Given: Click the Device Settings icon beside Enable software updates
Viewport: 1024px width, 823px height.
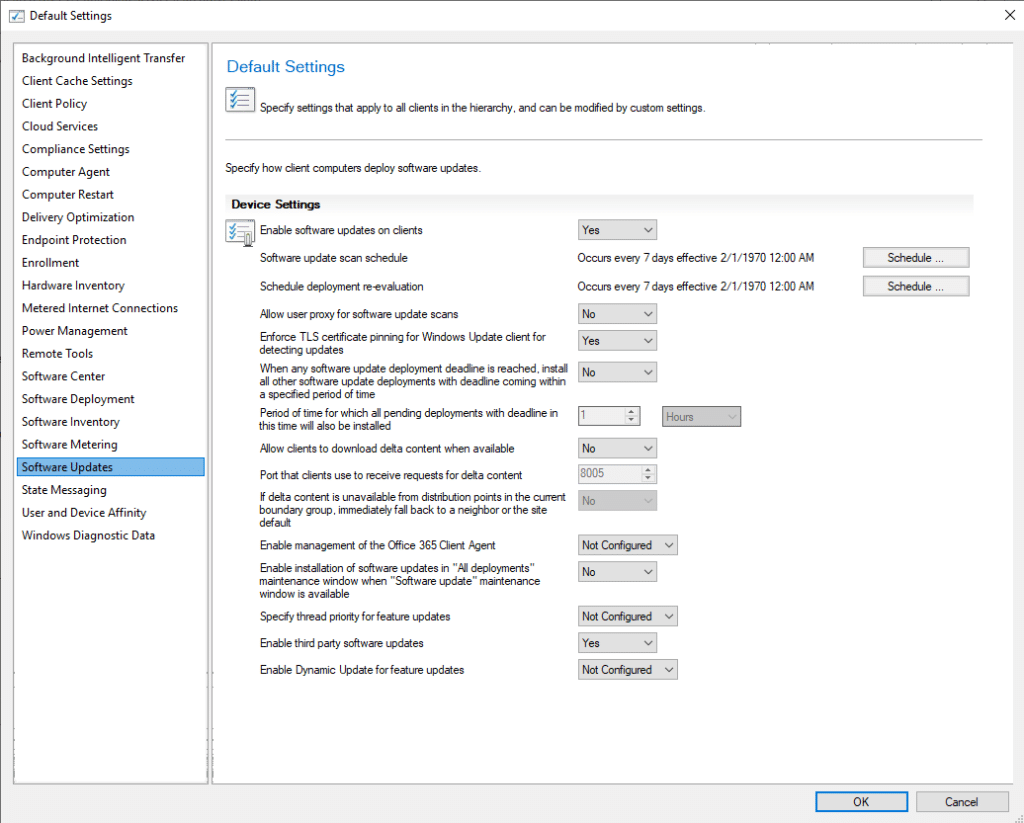Looking at the screenshot, I should [240, 234].
